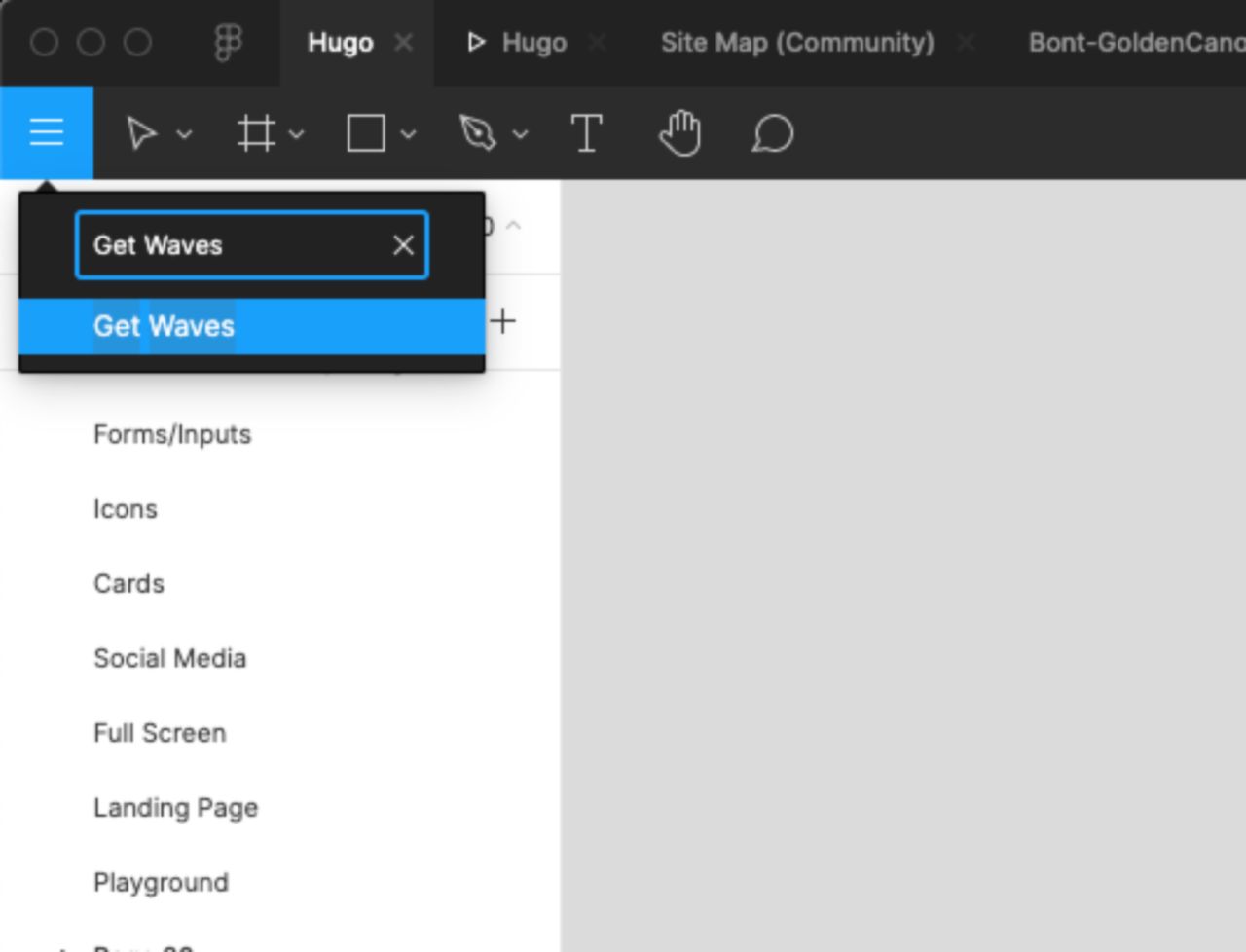Switch to Hugo prototype presentation tab

pos(517,43)
